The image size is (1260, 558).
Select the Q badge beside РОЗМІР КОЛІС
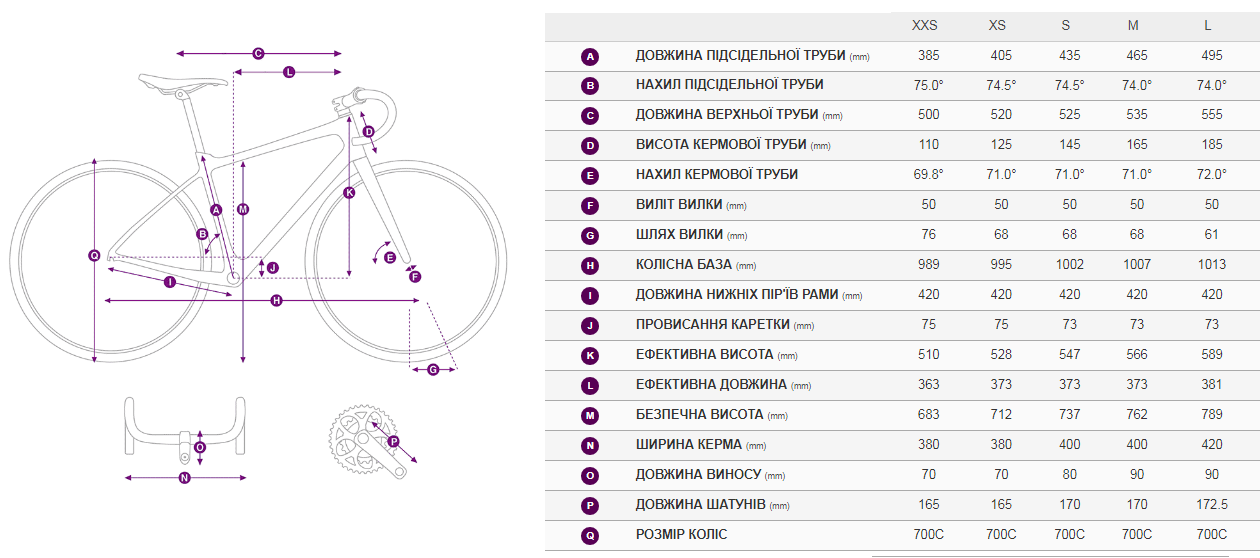coord(590,536)
